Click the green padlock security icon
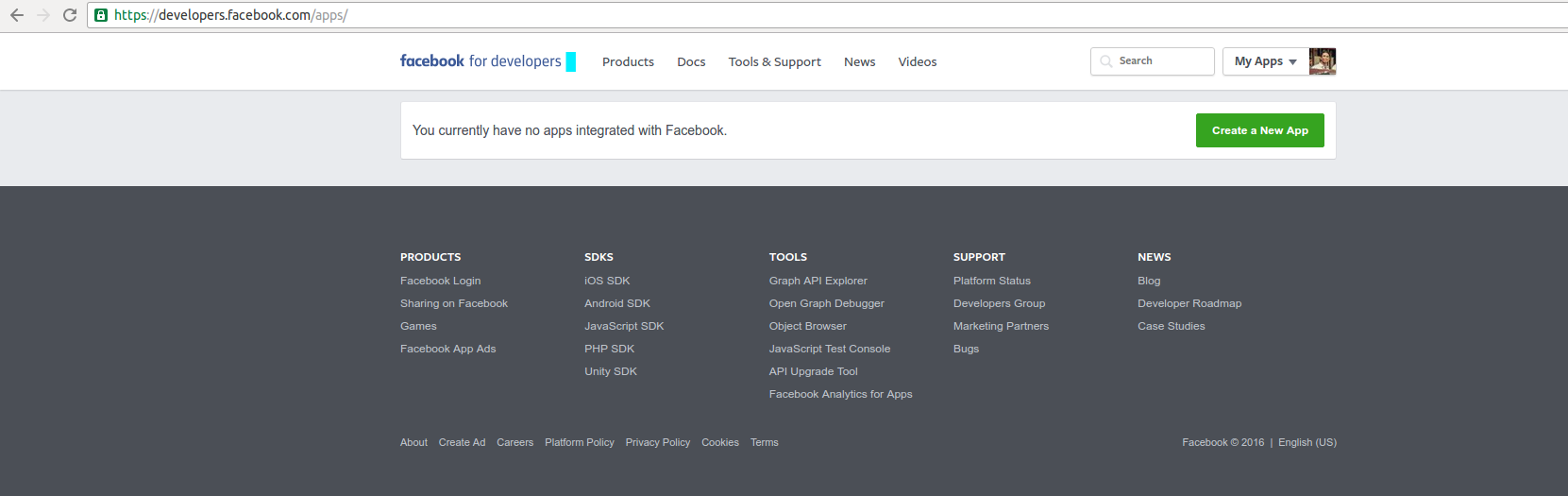This screenshot has height=496, width=1568. [x=101, y=15]
